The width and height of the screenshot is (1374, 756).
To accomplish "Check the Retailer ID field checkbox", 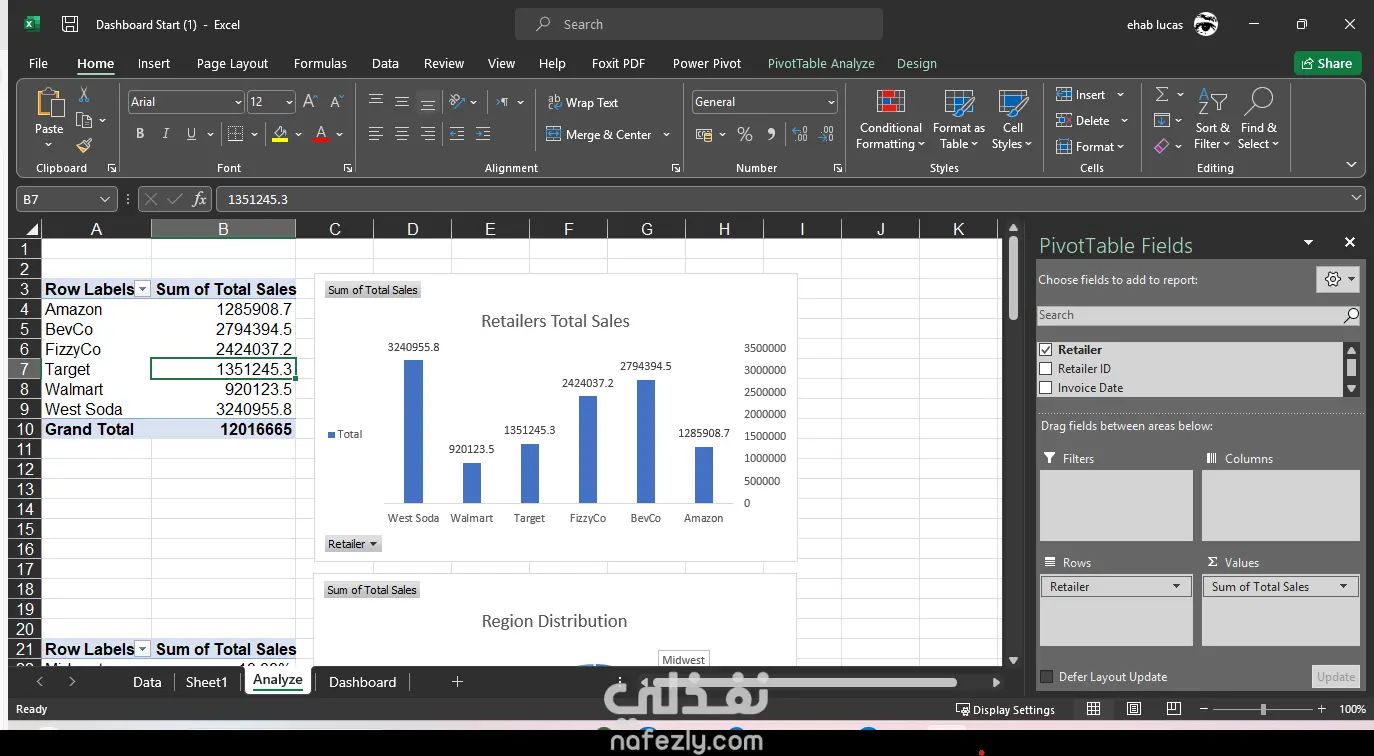I will click(x=1046, y=369).
